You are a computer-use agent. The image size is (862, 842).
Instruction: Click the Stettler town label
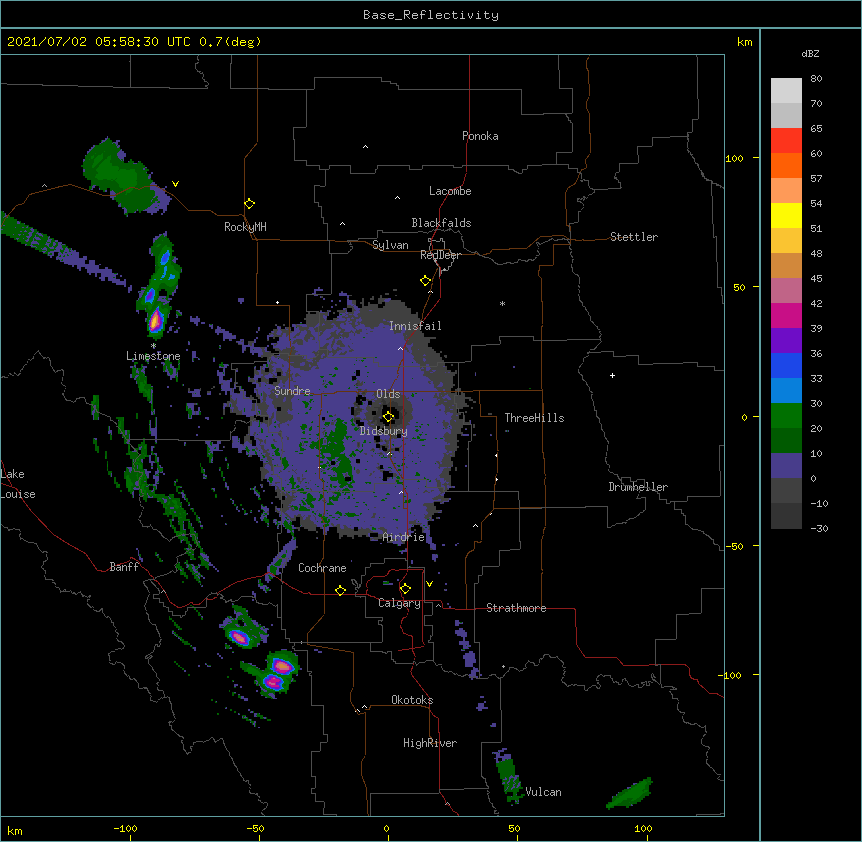point(634,237)
